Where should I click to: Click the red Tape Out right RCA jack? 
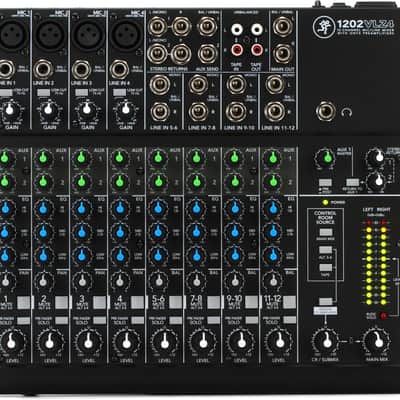click(257, 50)
